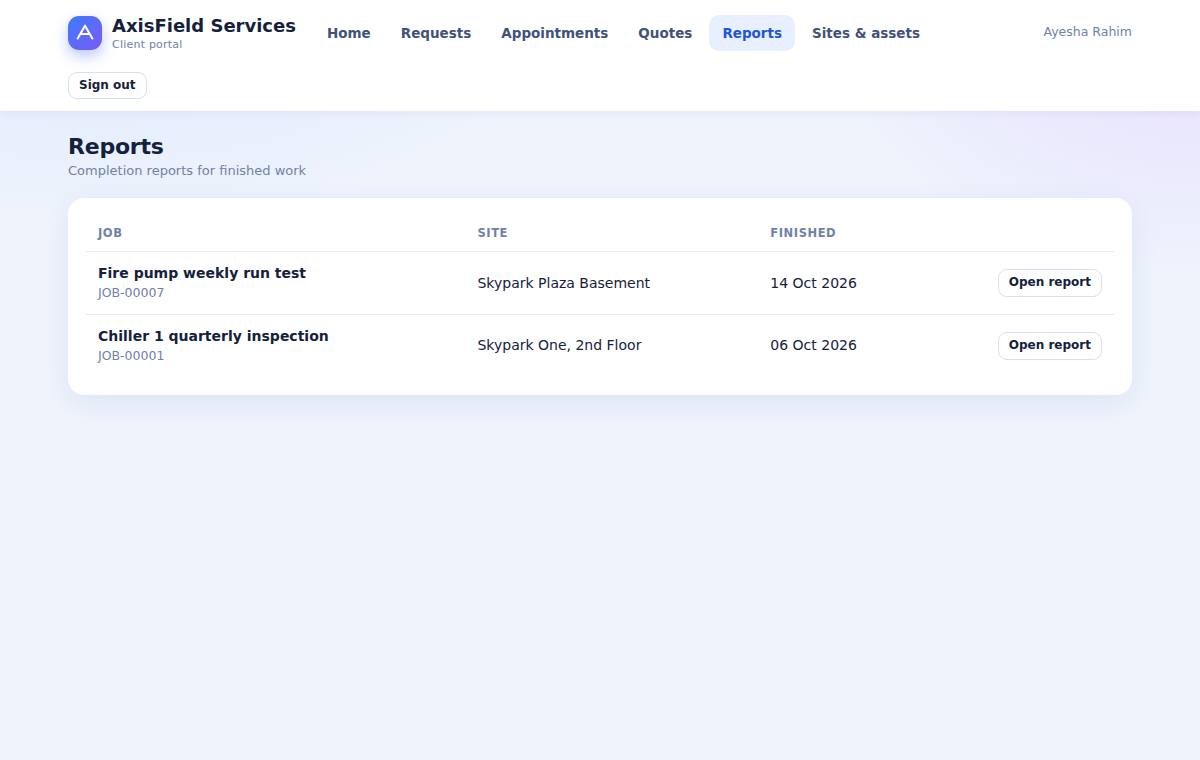Open report for Chiller 1 quarterly inspection
Image resolution: width=1200 pixels, height=760 pixels.
click(1050, 345)
